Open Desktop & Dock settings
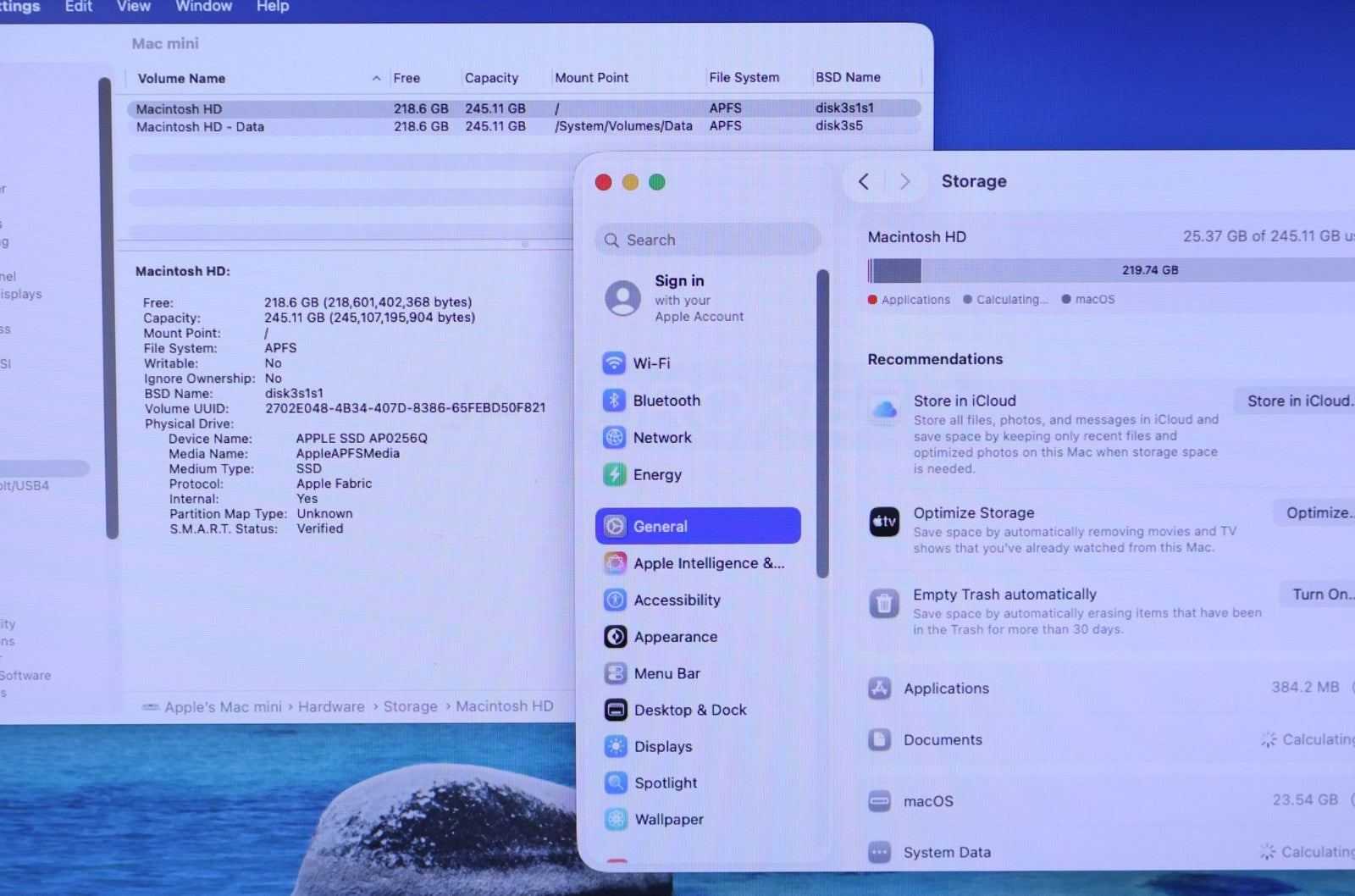 coord(689,710)
